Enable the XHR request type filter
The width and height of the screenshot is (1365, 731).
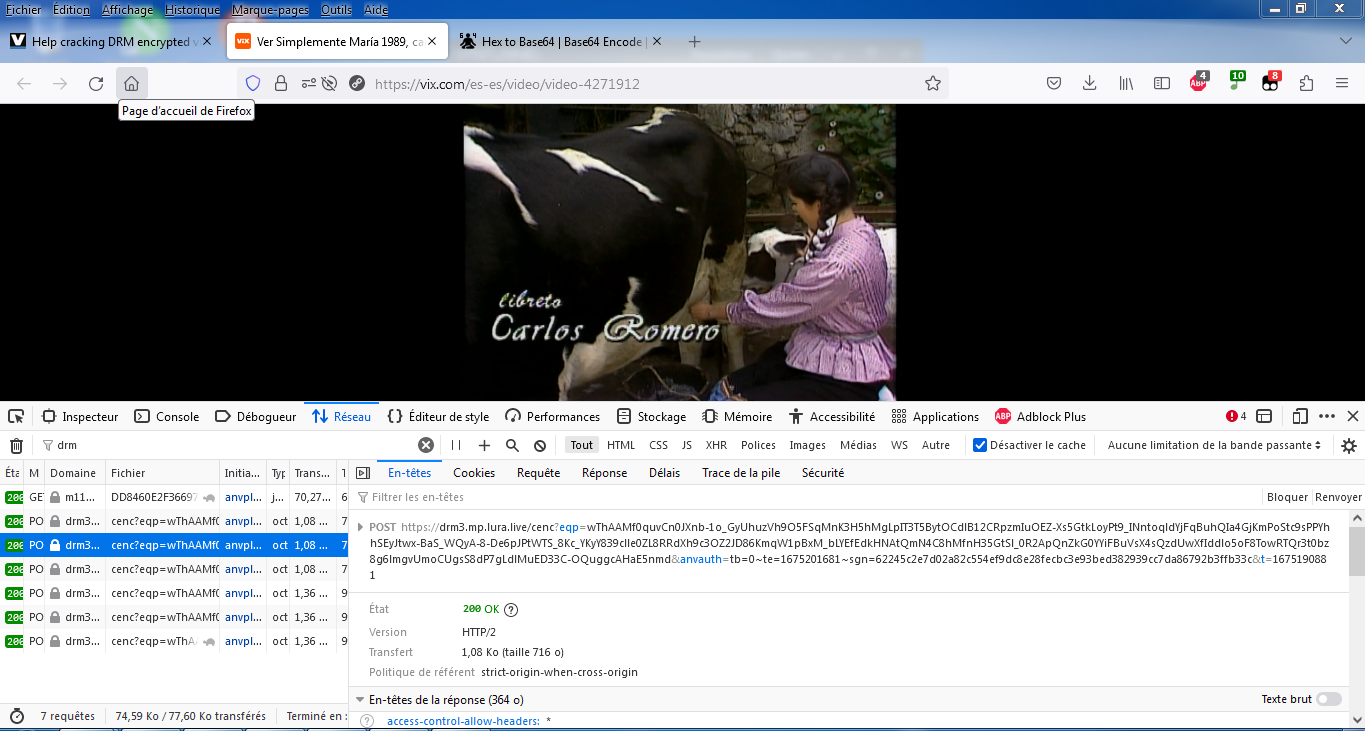tap(716, 445)
